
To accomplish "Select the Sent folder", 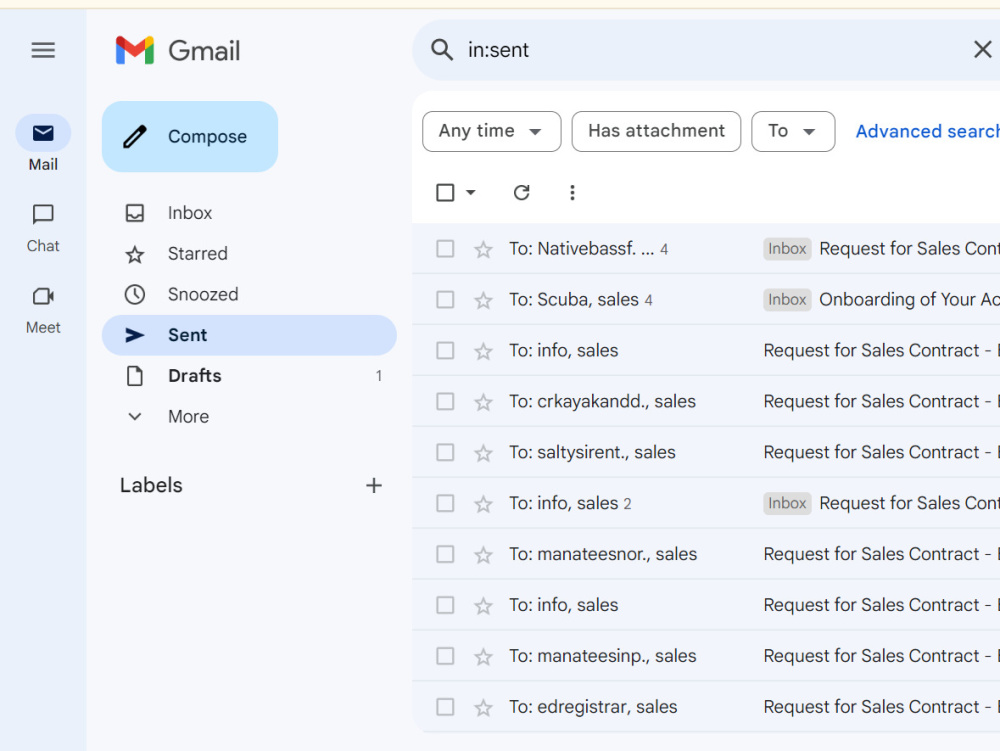I will pos(249,335).
